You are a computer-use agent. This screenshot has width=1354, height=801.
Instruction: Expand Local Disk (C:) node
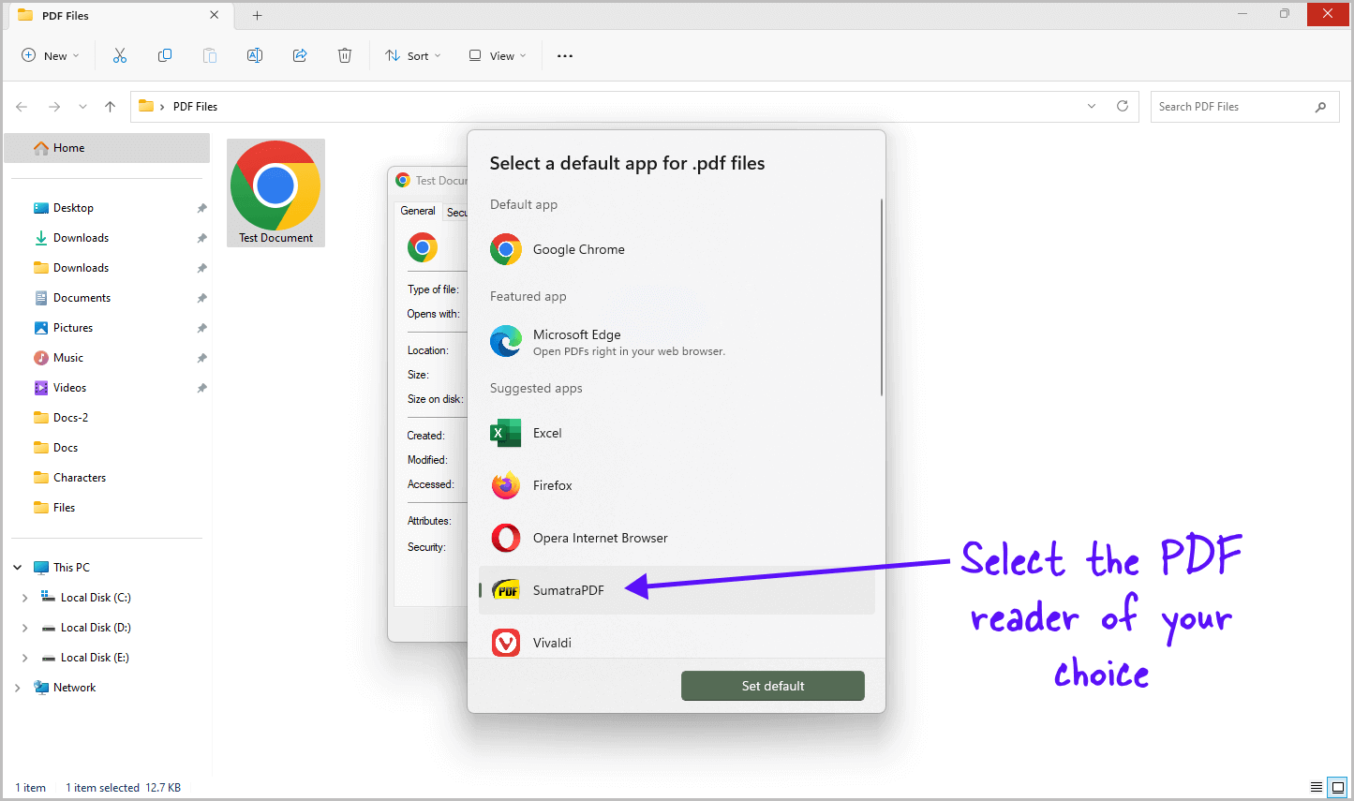25,598
